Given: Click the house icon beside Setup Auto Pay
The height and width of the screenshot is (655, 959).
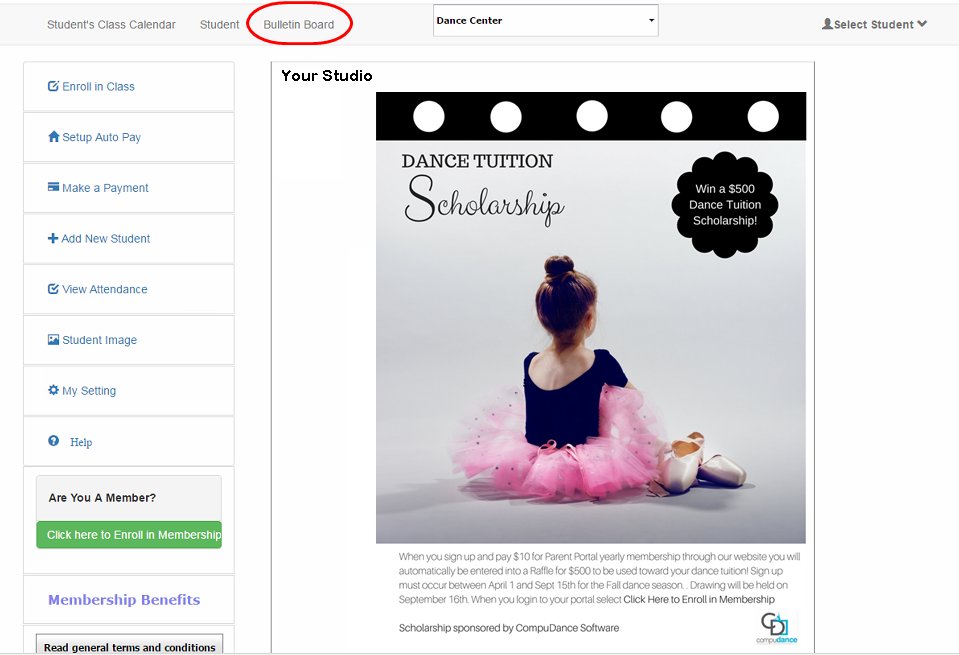Looking at the screenshot, I should tap(54, 136).
